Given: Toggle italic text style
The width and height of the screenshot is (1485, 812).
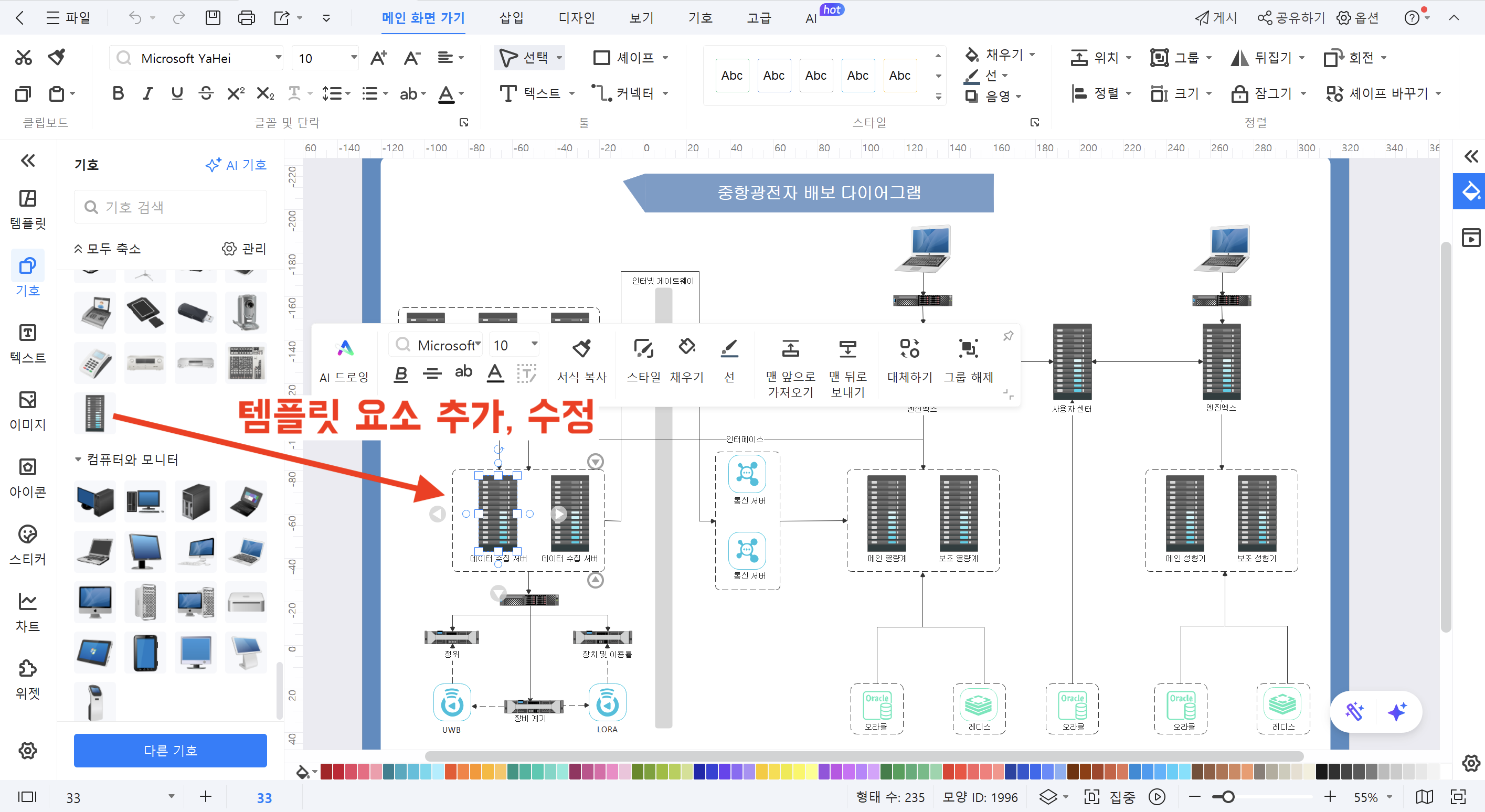Looking at the screenshot, I should 147,93.
